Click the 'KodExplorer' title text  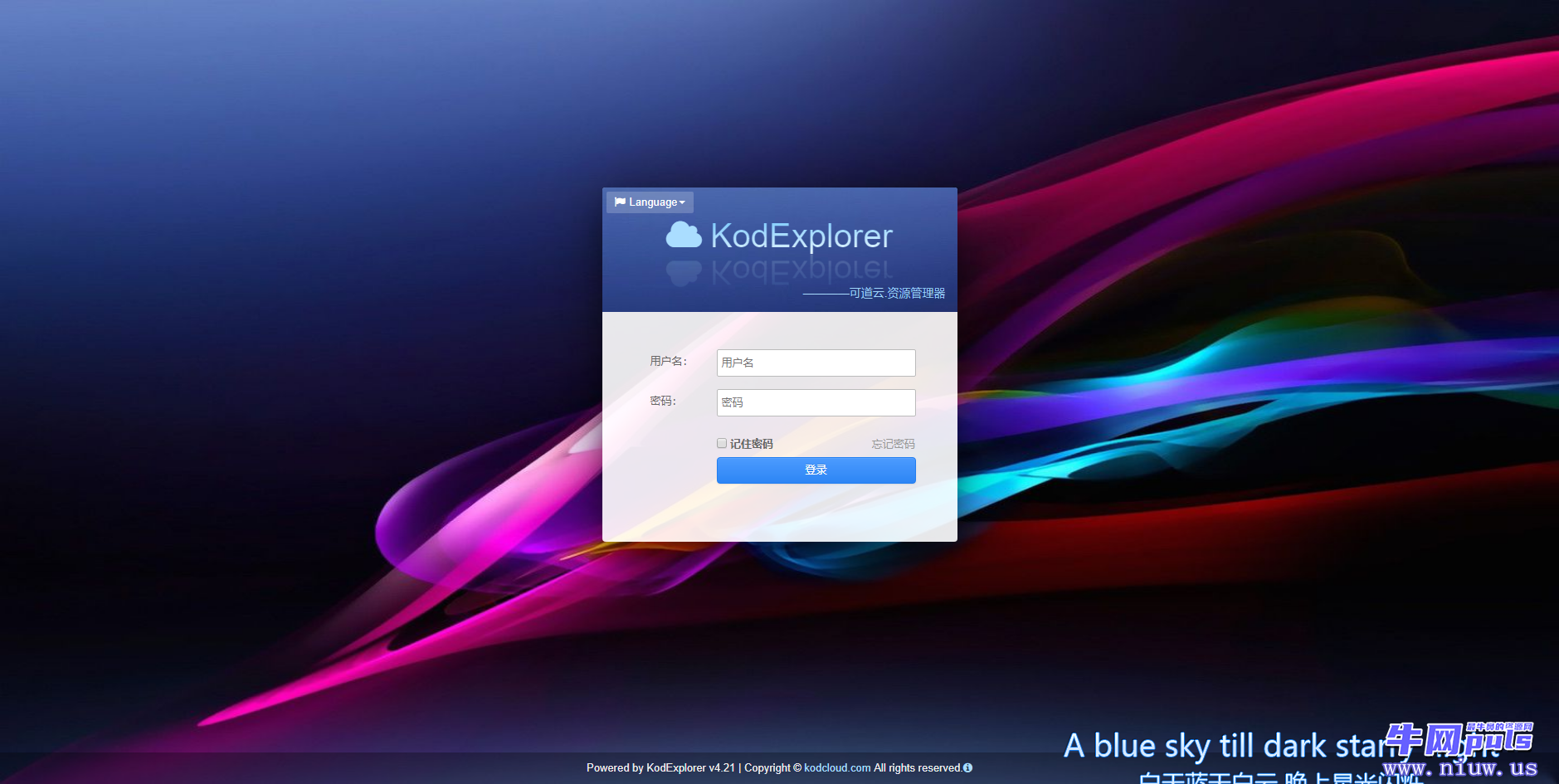pos(801,236)
